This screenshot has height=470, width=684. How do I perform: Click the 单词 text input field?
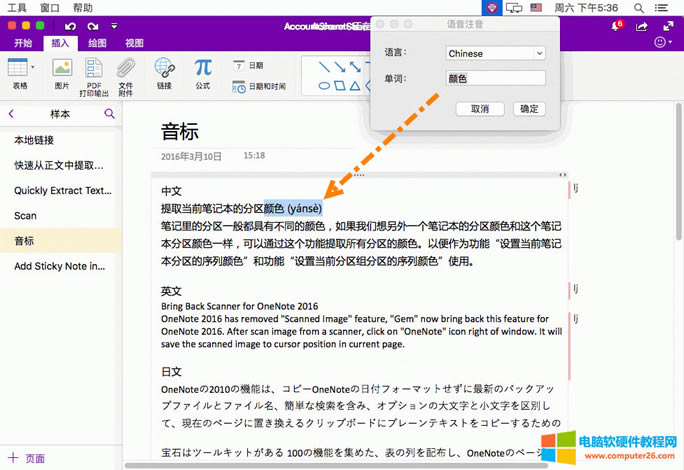495,78
